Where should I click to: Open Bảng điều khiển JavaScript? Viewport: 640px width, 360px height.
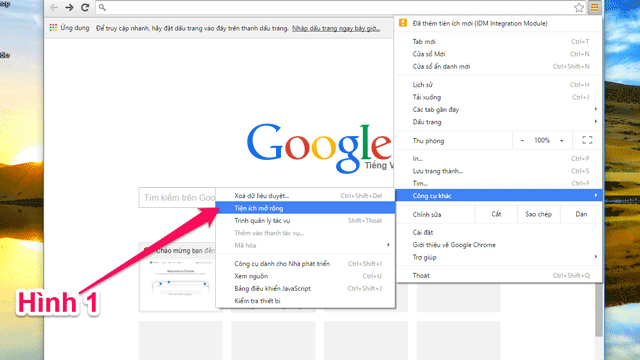[305, 289]
